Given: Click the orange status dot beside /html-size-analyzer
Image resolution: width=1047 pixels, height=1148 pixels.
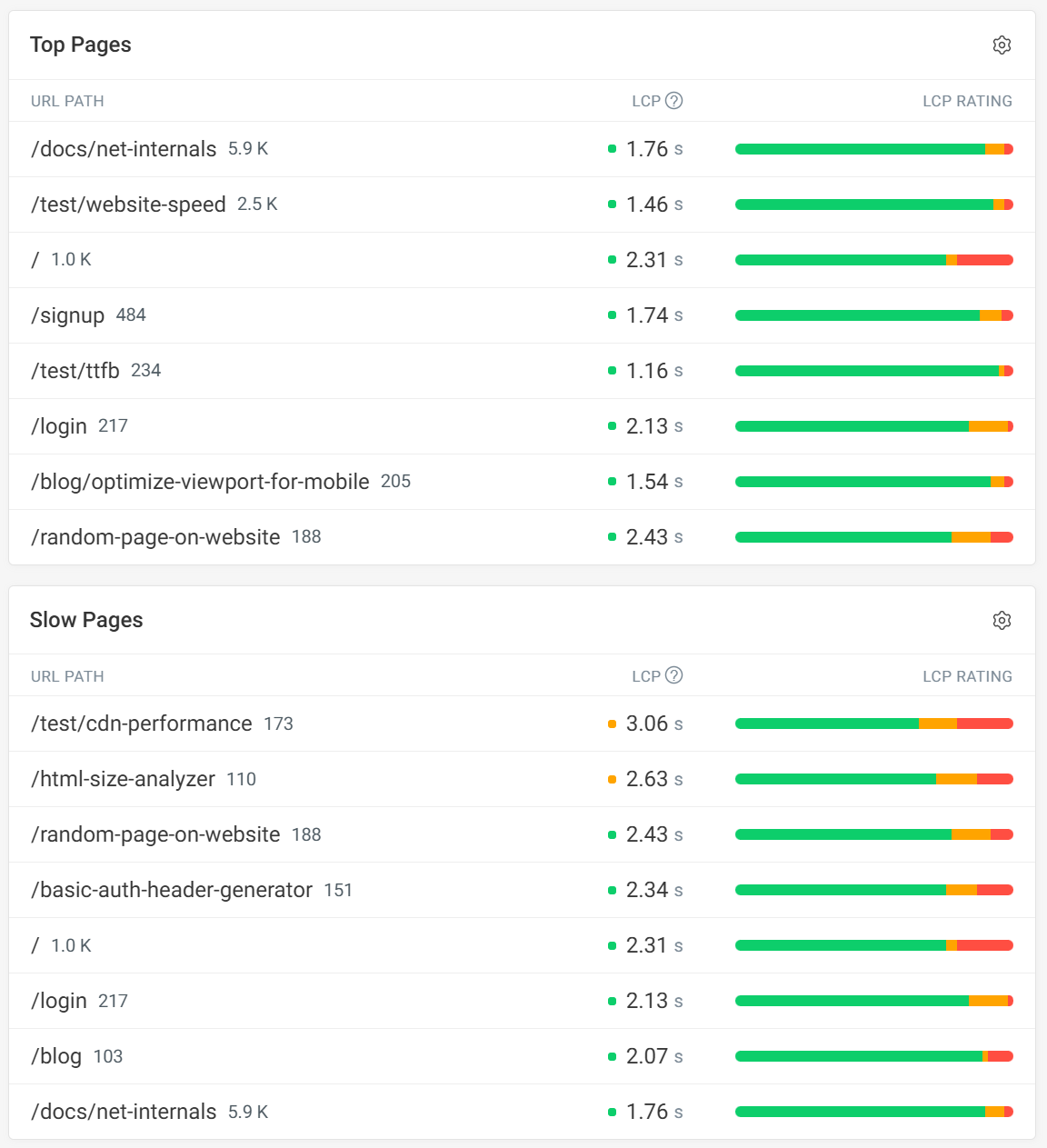Looking at the screenshot, I should click(613, 778).
